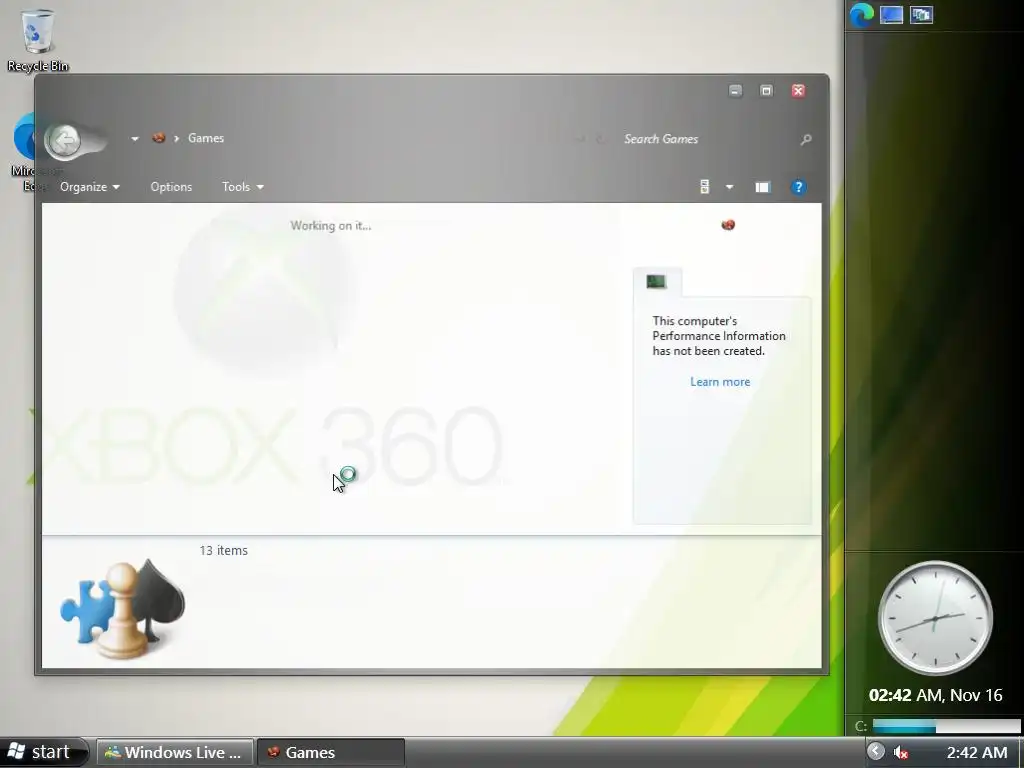1024x768 pixels.
Task: Change view with the views icon
Action: coord(705,187)
